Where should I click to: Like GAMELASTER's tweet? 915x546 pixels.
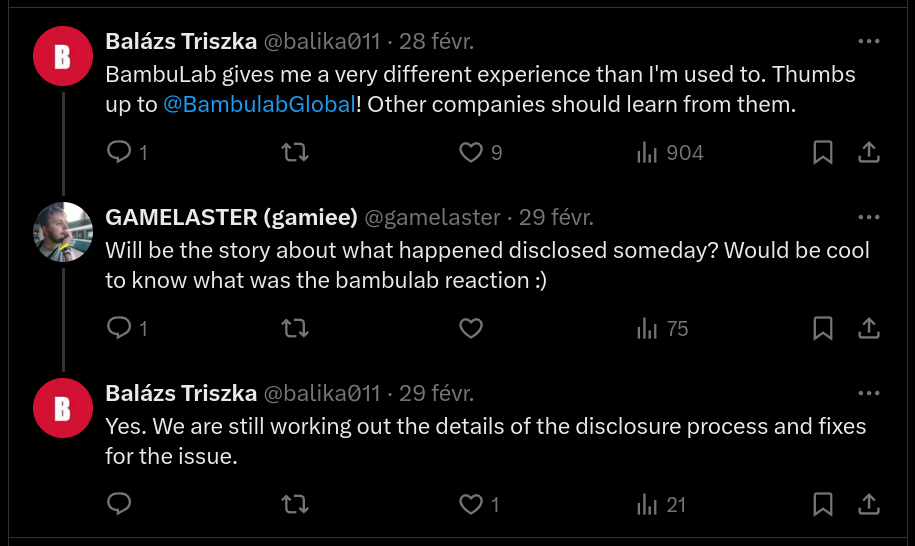tap(471, 328)
